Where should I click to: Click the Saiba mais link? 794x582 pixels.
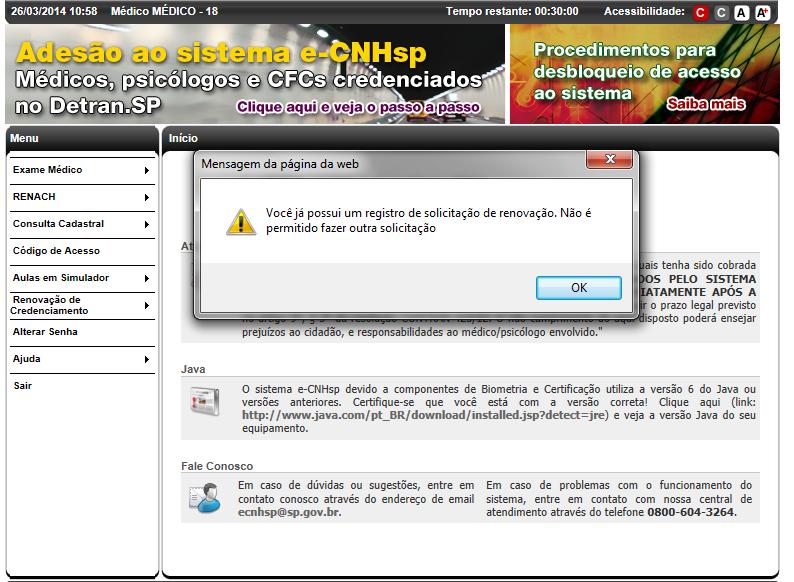tap(706, 104)
